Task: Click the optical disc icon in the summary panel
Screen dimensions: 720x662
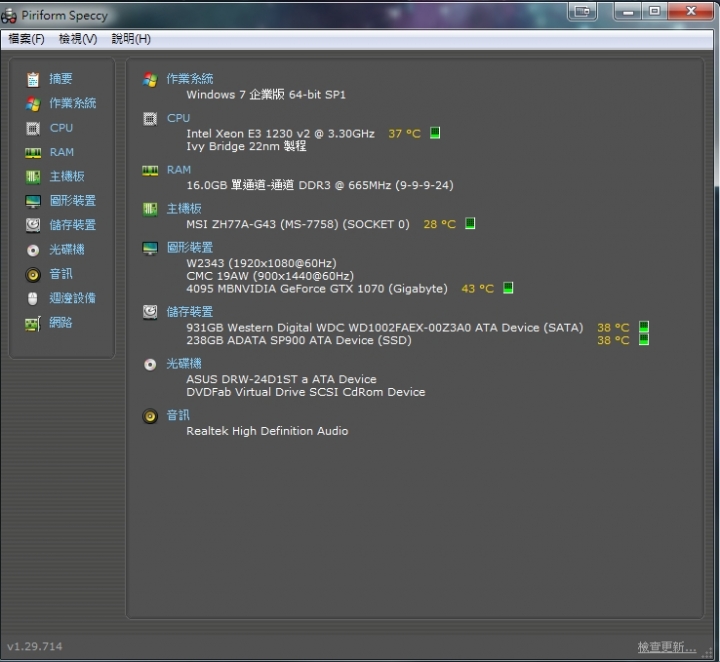Action: 150,365
